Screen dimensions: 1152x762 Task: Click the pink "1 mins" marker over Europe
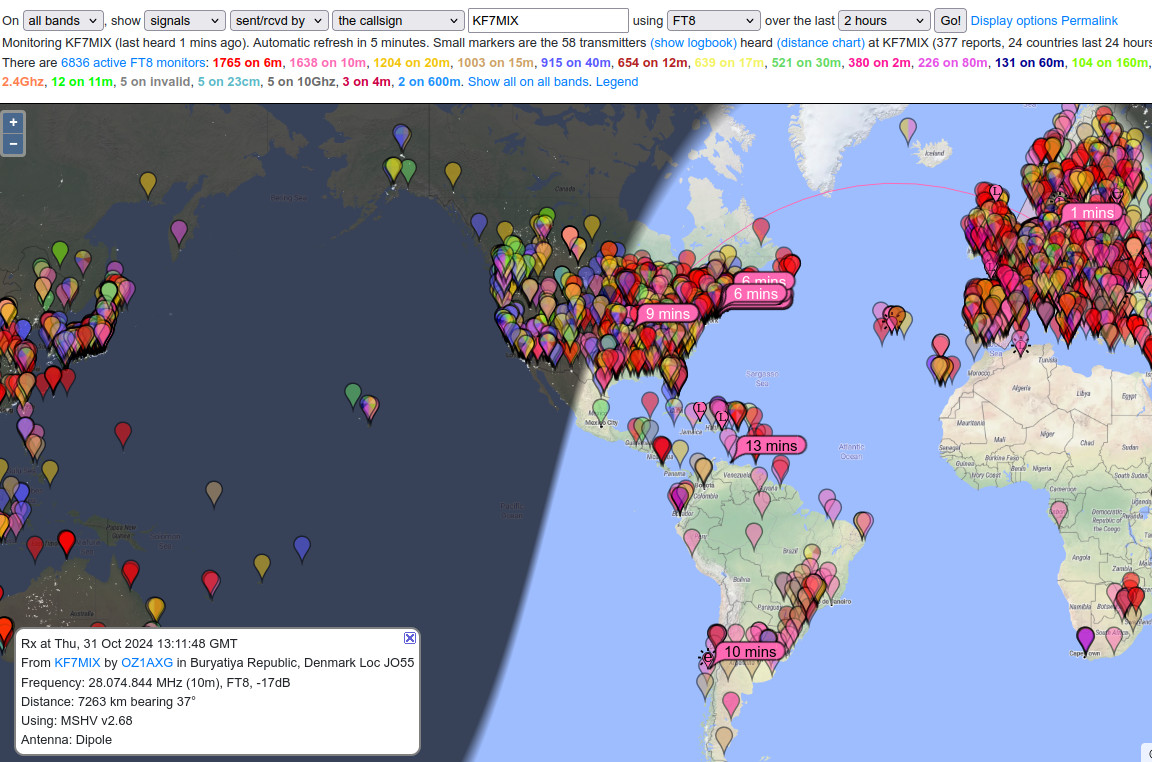pyautogui.click(x=1092, y=213)
